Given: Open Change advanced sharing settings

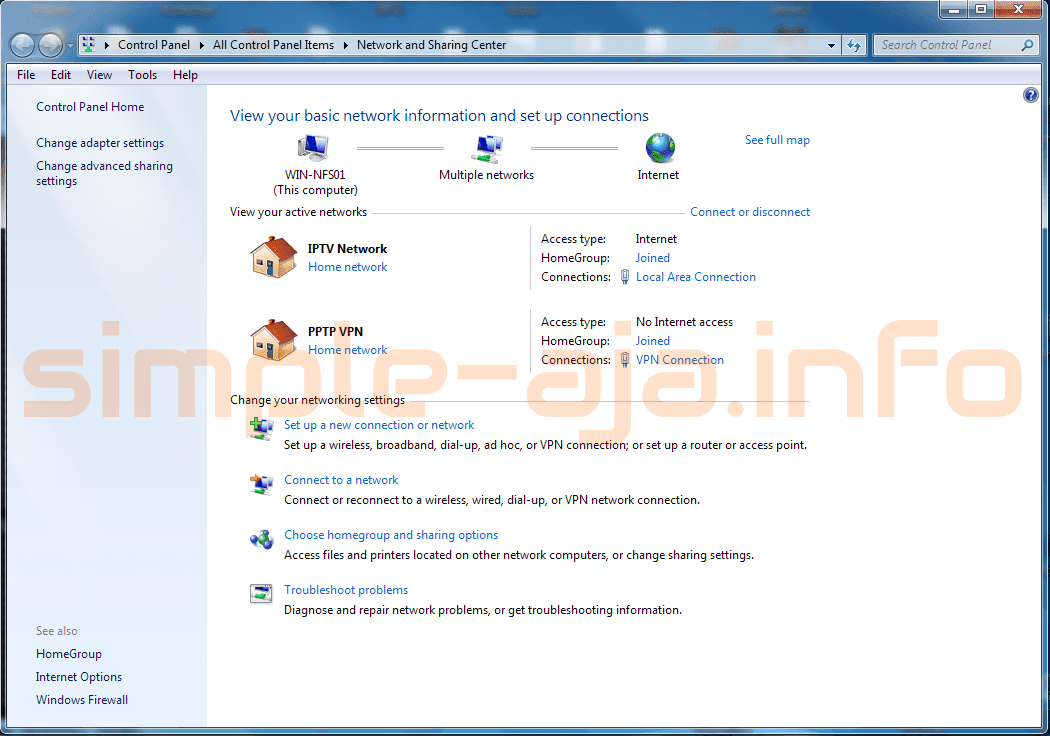Looking at the screenshot, I should (104, 173).
